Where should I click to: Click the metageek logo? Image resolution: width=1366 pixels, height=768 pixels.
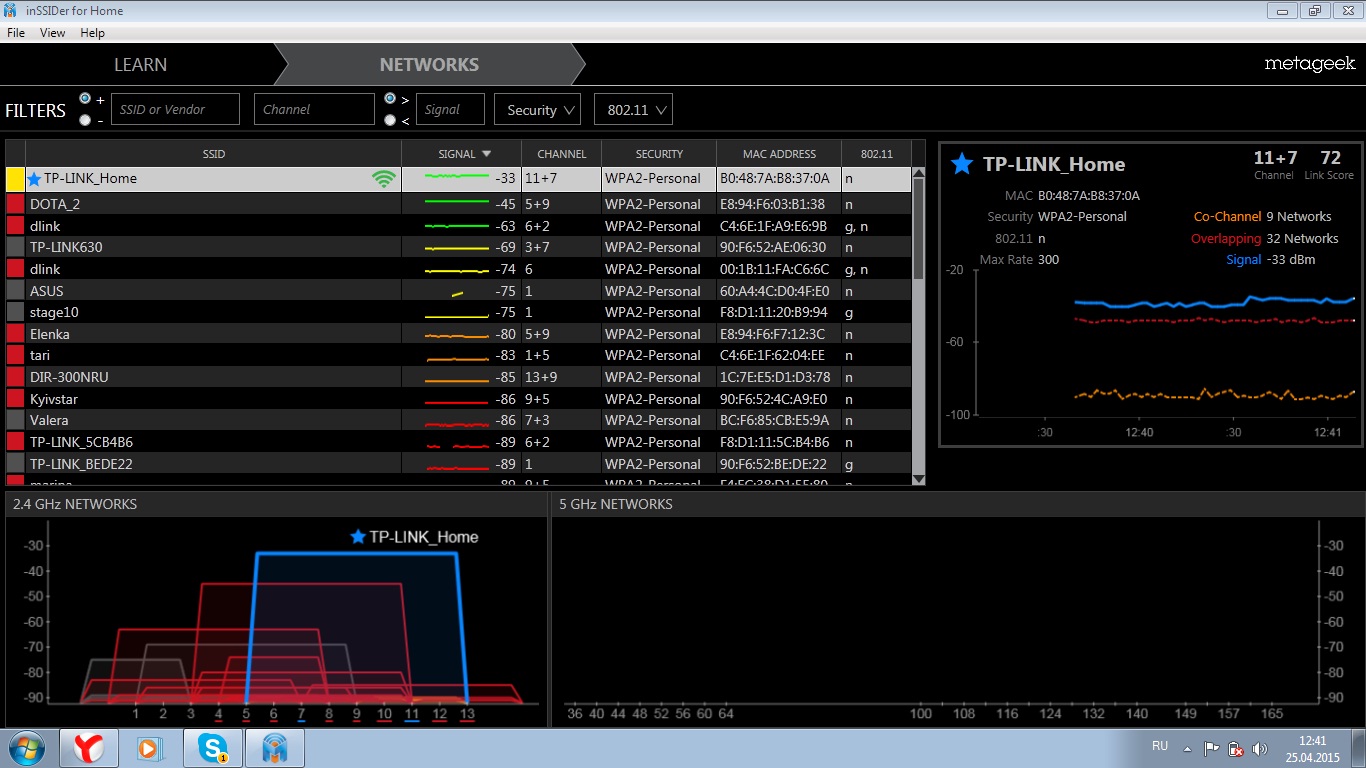click(1309, 64)
